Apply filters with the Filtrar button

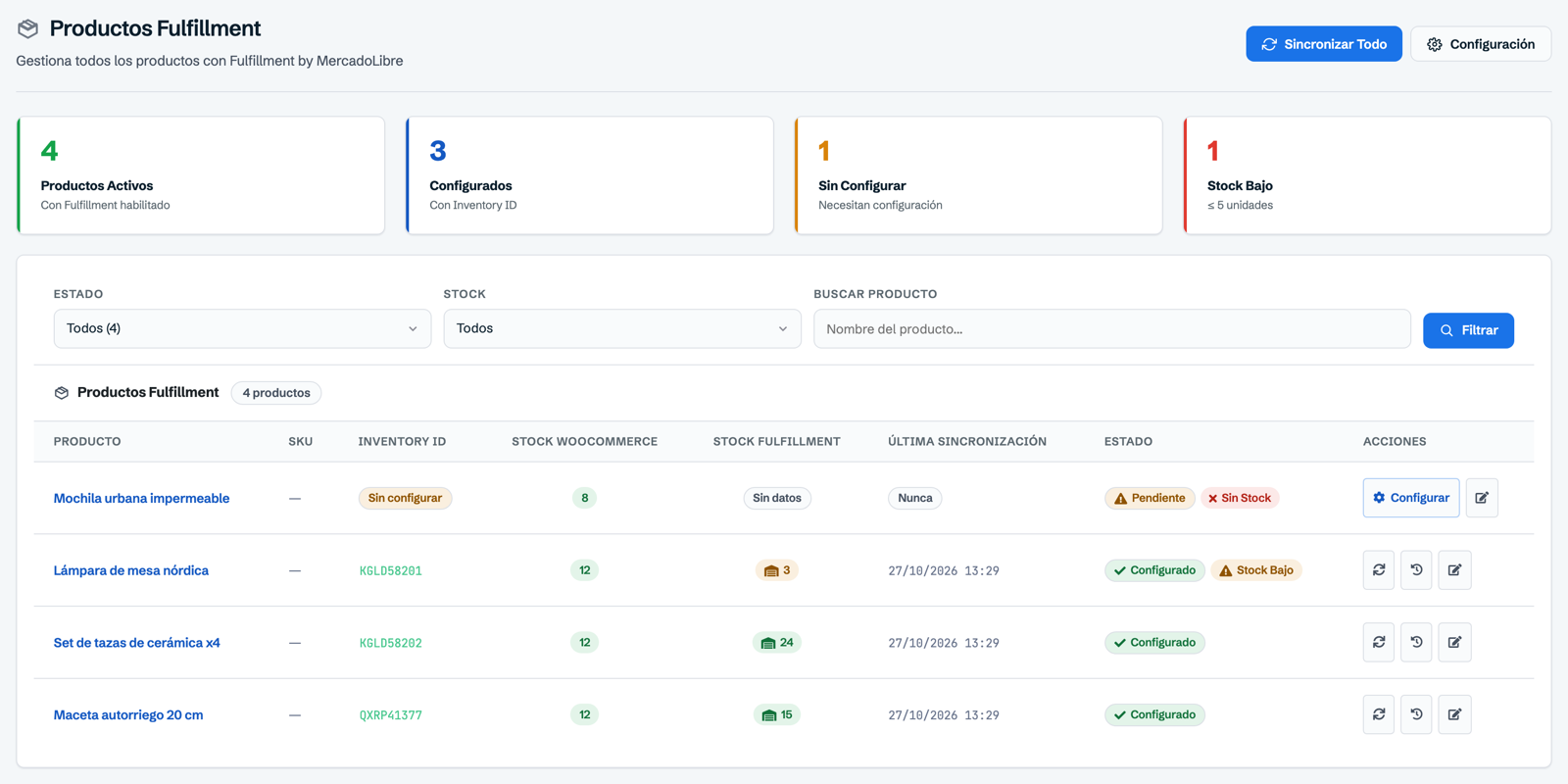pos(1468,330)
